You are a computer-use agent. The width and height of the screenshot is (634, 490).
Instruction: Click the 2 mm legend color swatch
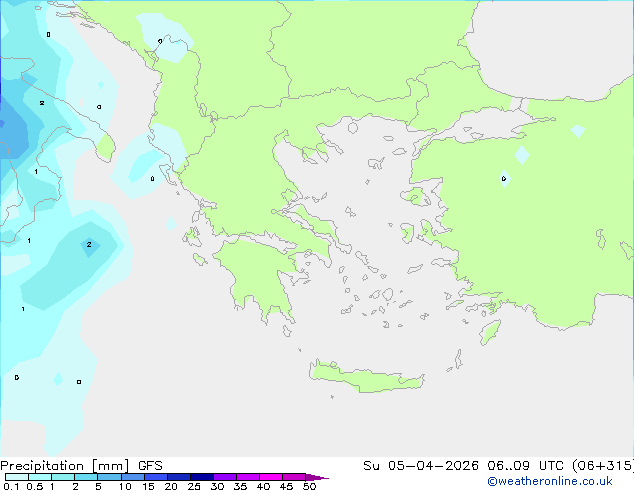pos(86,477)
